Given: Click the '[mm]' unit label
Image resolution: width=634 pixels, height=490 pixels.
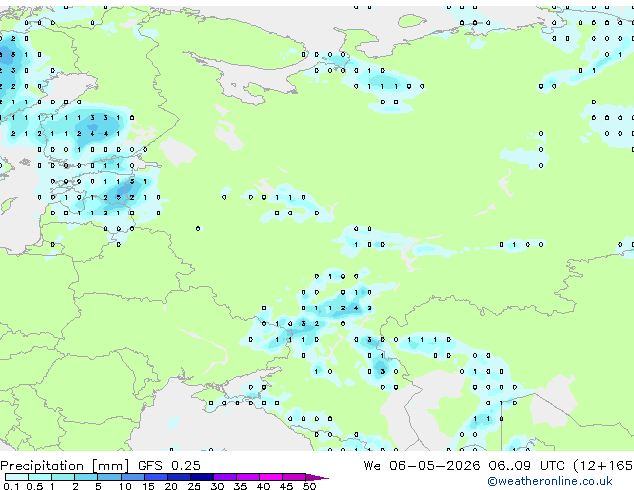Looking at the screenshot, I should [x=110, y=466].
